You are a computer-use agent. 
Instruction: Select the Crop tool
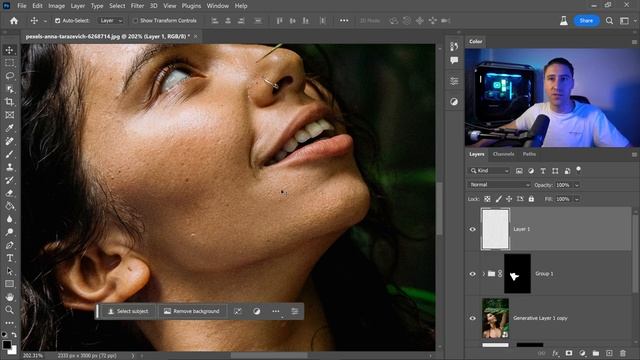coord(9,102)
